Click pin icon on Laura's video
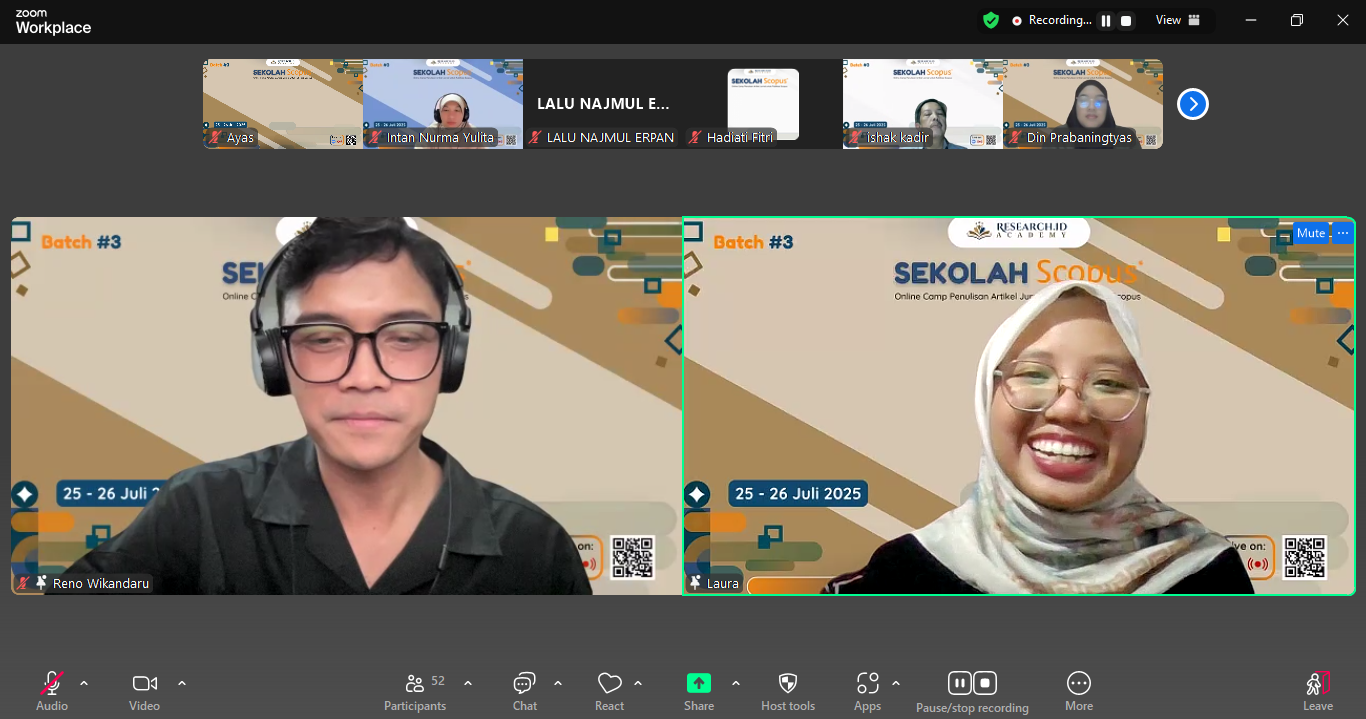The height and width of the screenshot is (719, 1366). point(695,583)
